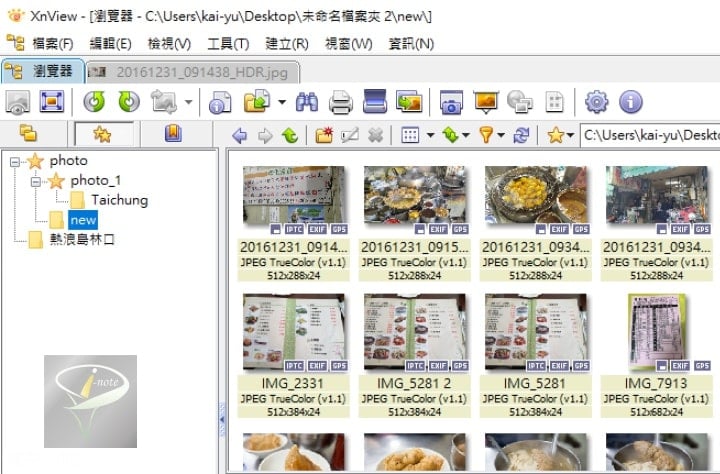Open the 工具(T) menu
This screenshot has width=720, height=474.
(x=228, y=44)
